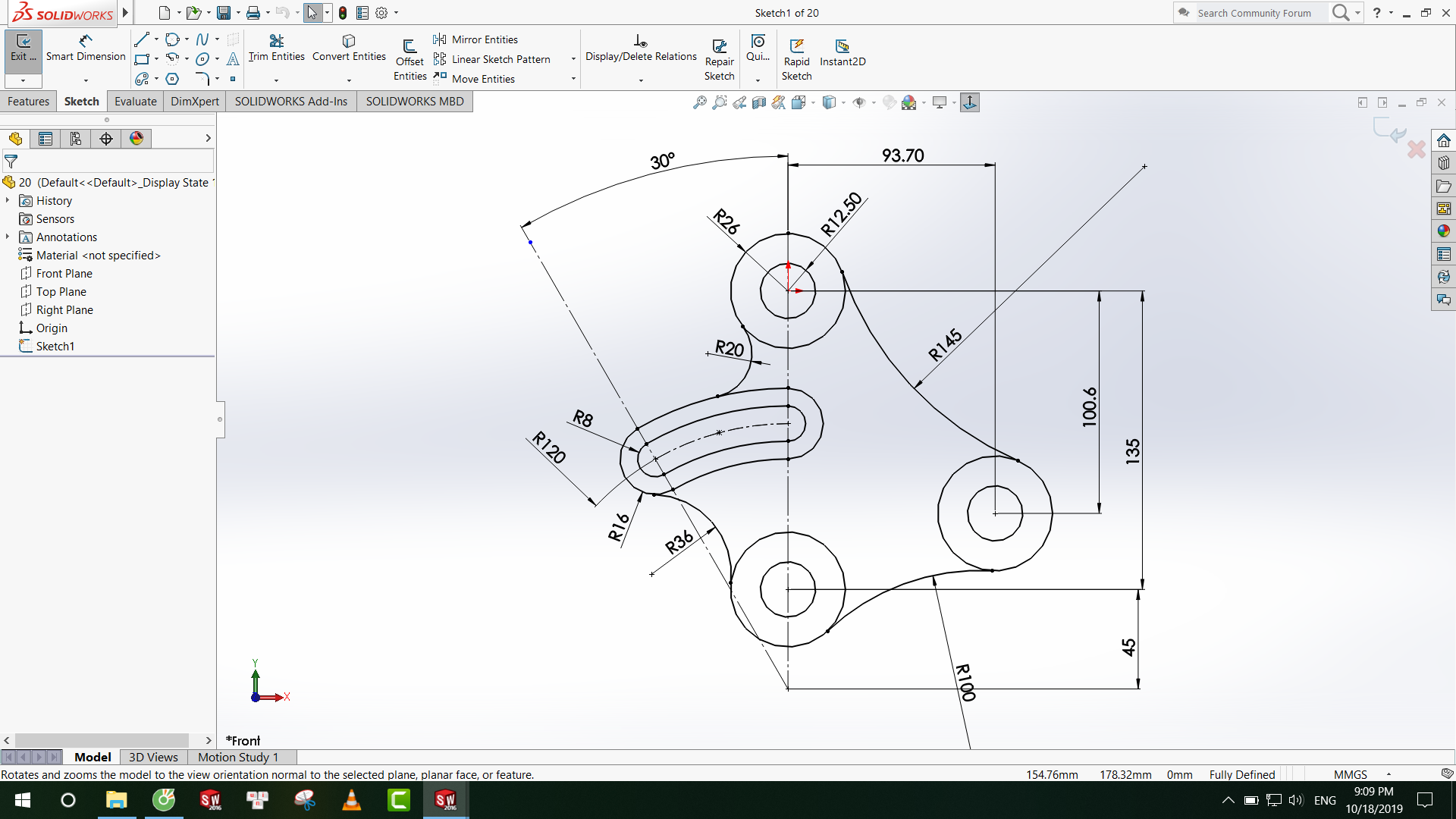
Task: Click the Rebuild traffic light icon
Action: coord(343,13)
